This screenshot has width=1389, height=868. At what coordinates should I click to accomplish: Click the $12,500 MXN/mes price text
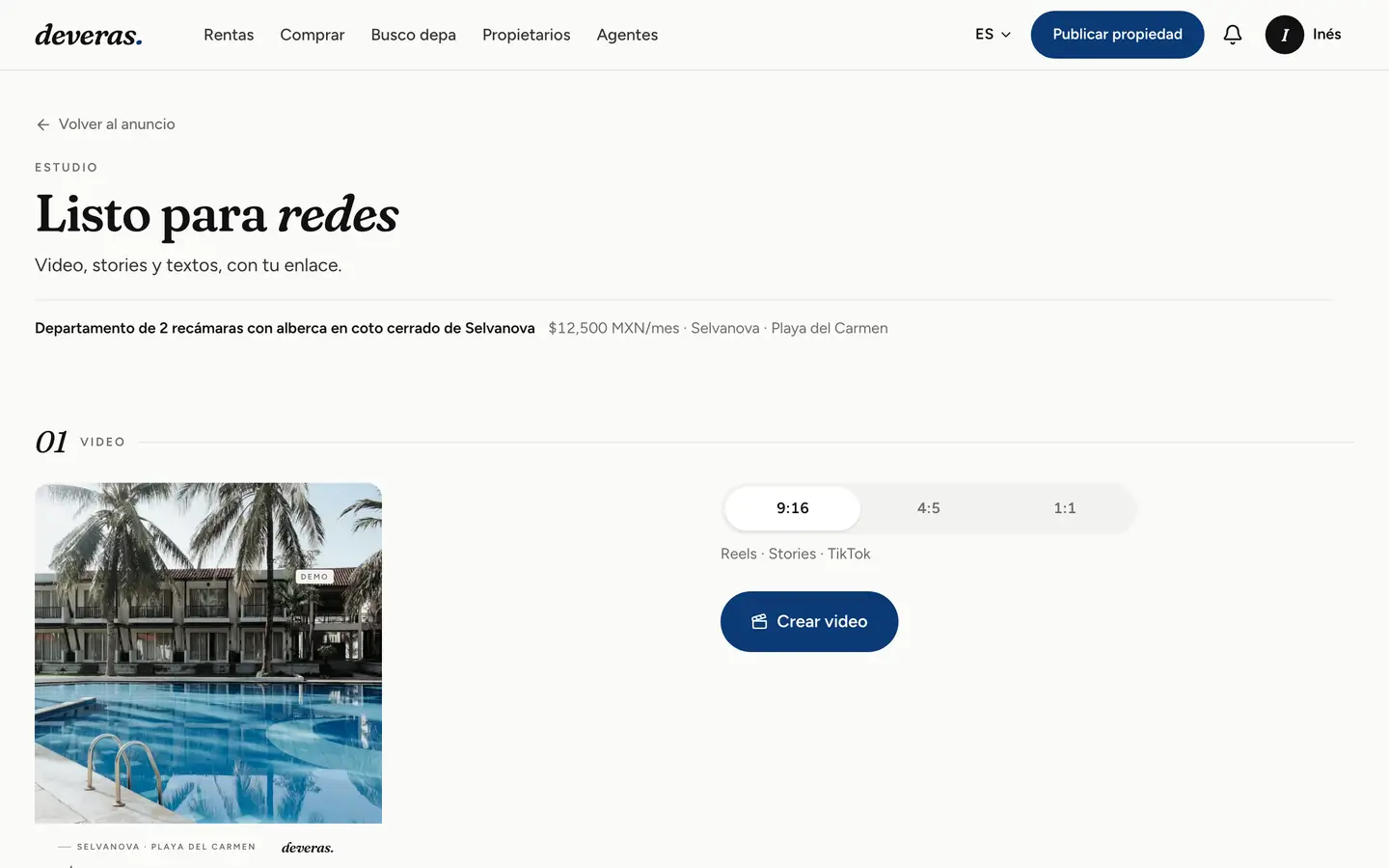pos(613,328)
